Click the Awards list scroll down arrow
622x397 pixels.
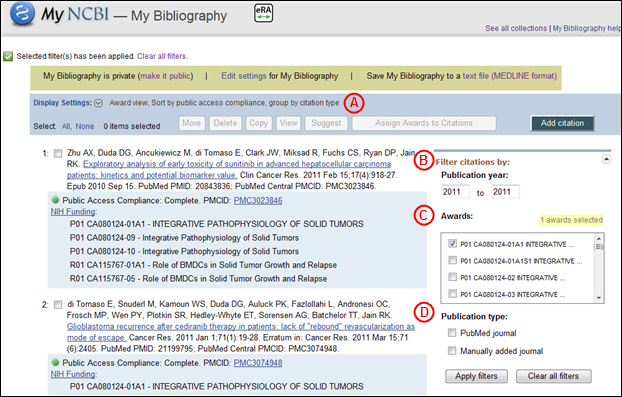(599, 298)
